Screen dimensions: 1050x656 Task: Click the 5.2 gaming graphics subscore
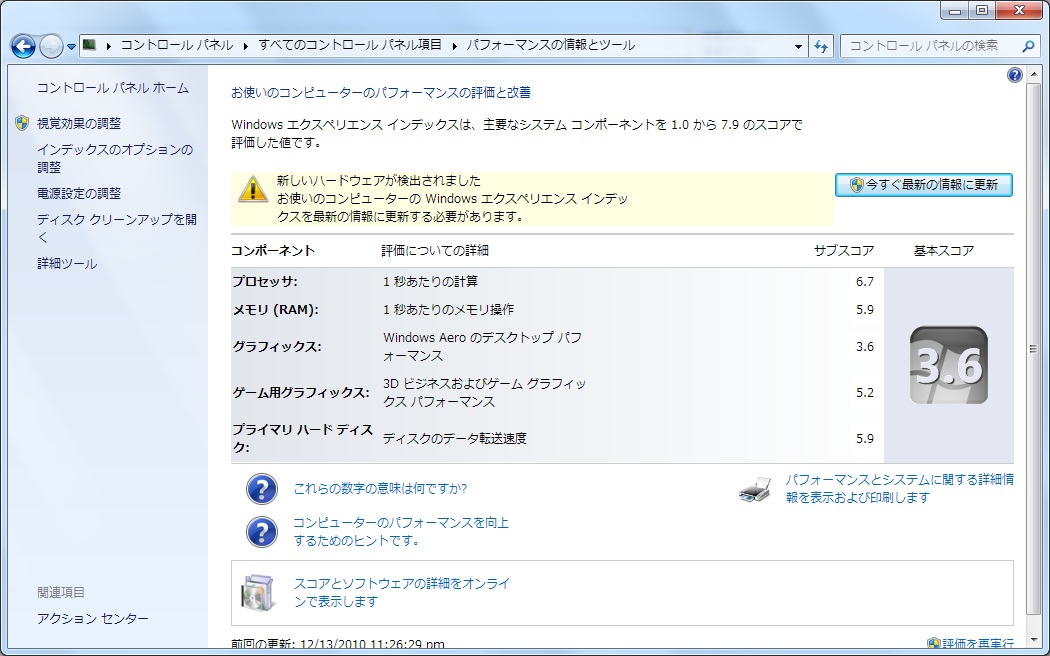865,393
